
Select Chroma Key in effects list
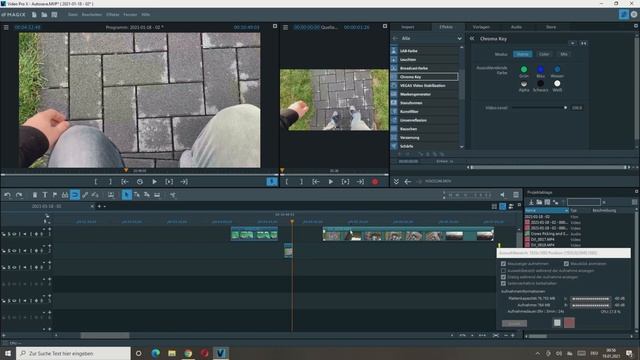point(424,77)
